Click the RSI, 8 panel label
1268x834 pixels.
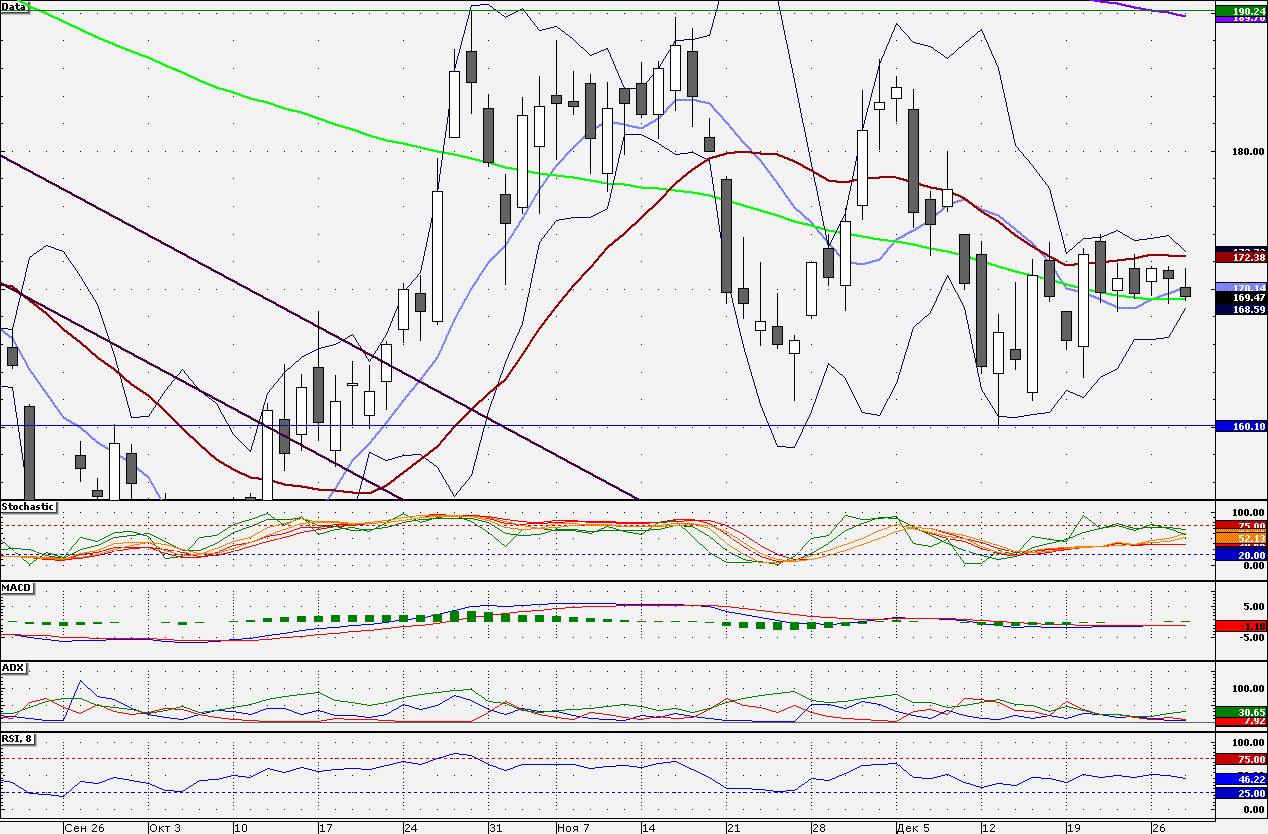click(x=20, y=739)
